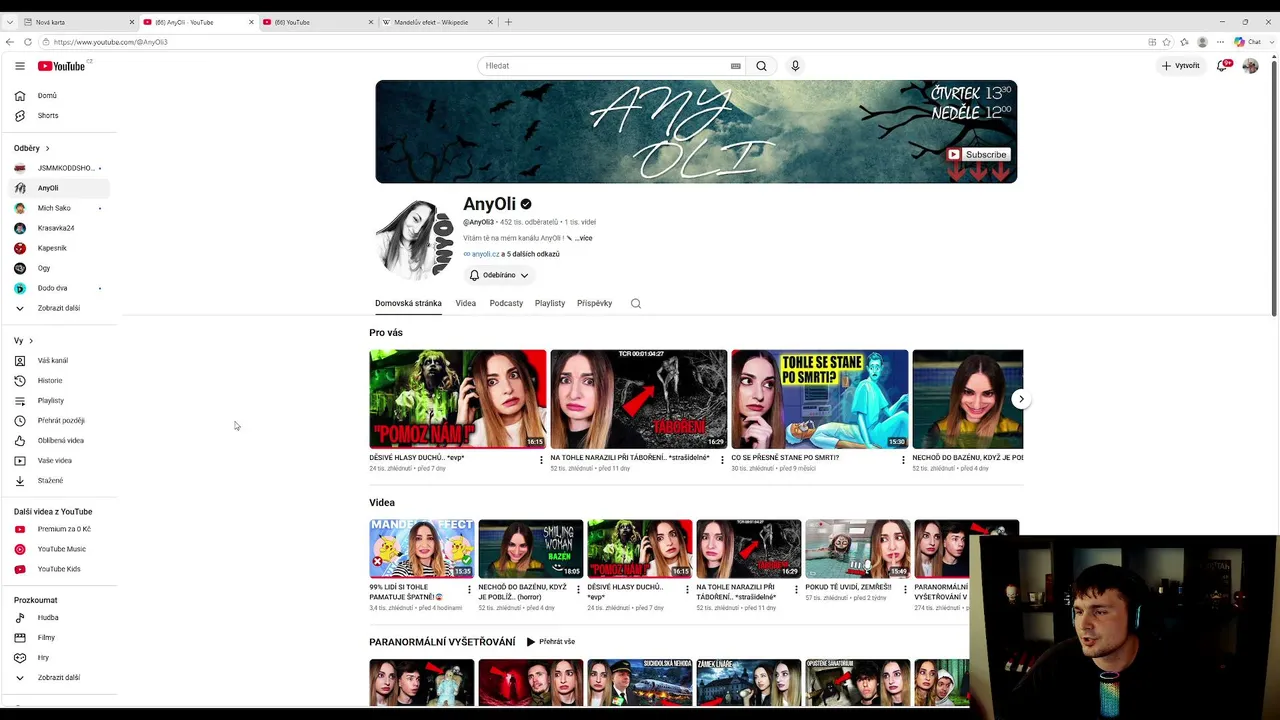Click the search magnifier button
The width and height of the screenshot is (1280, 720).
[761, 66]
